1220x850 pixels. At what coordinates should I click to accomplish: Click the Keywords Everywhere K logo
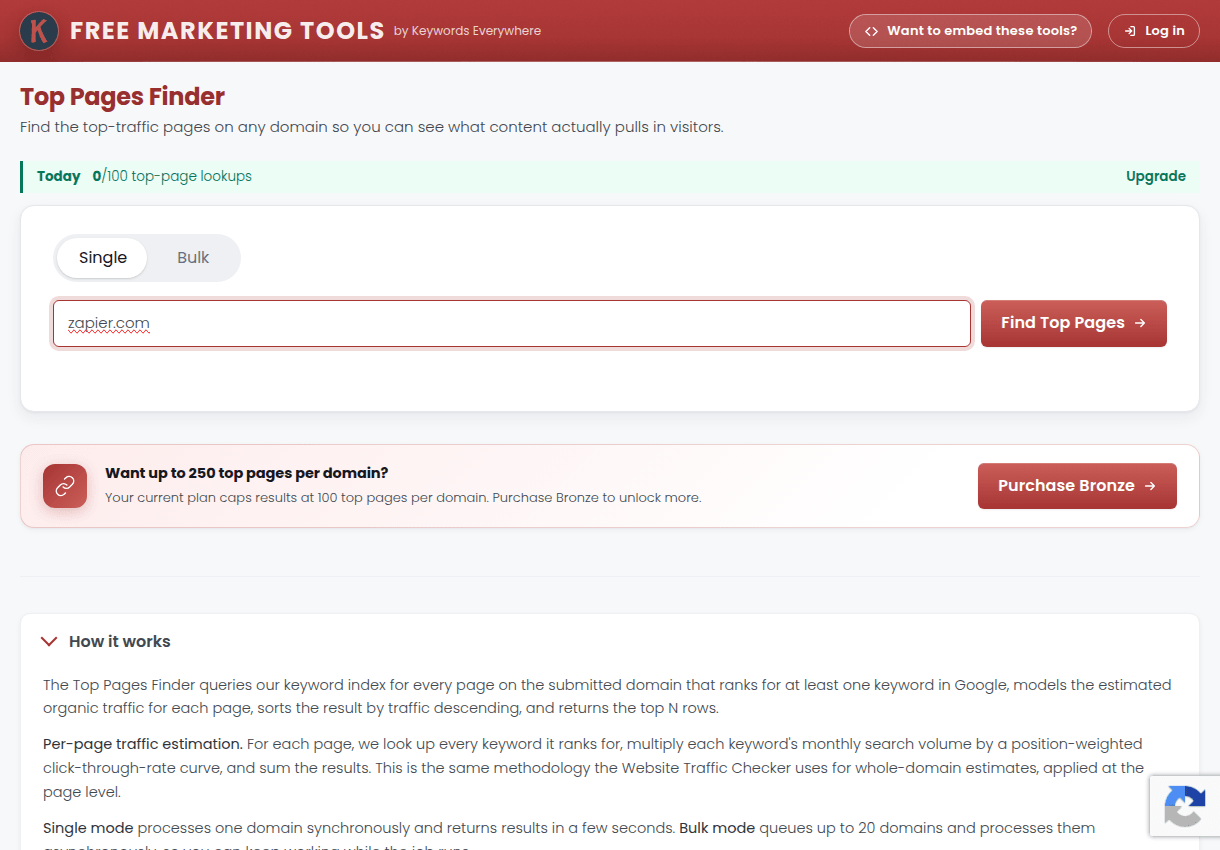pyautogui.click(x=39, y=31)
